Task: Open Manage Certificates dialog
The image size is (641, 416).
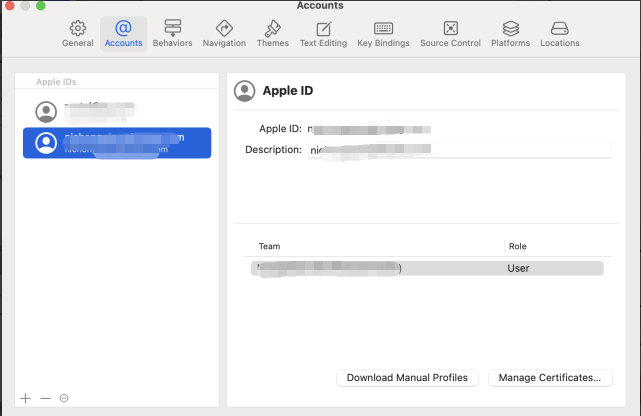Action: click(550, 378)
